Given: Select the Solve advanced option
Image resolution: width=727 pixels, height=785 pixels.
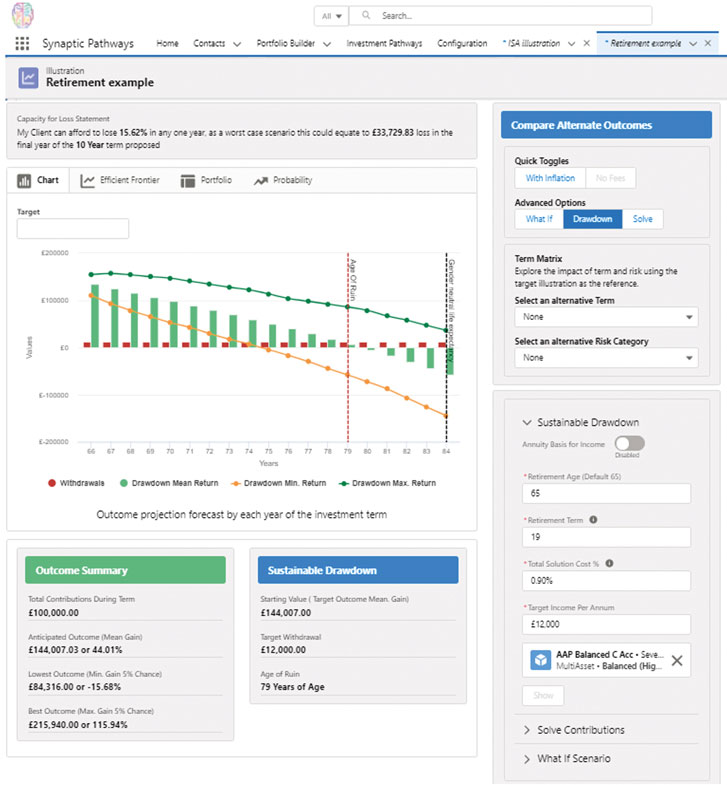Looking at the screenshot, I should 642,219.
